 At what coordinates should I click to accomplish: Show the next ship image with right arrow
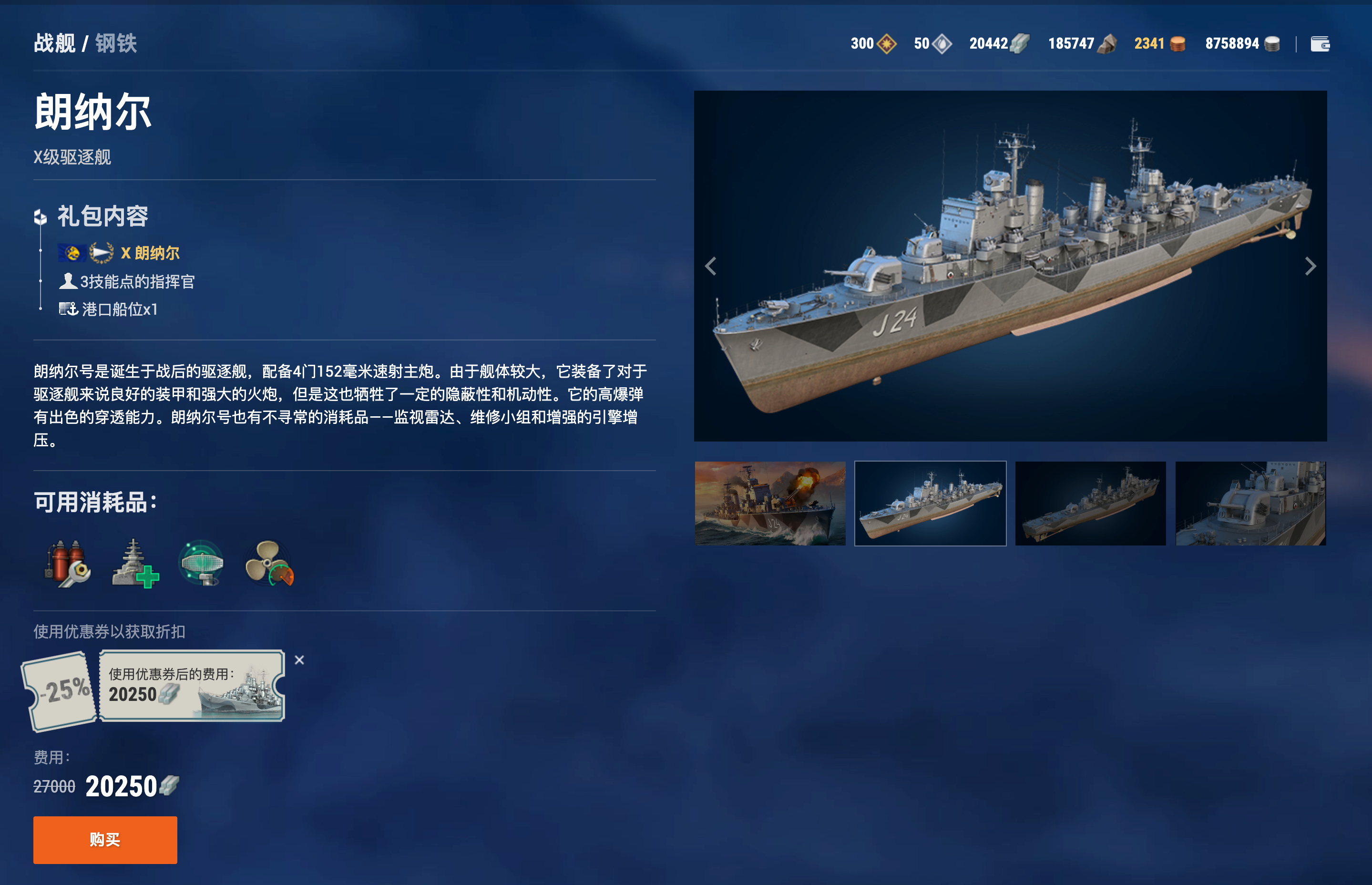tap(1310, 266)
